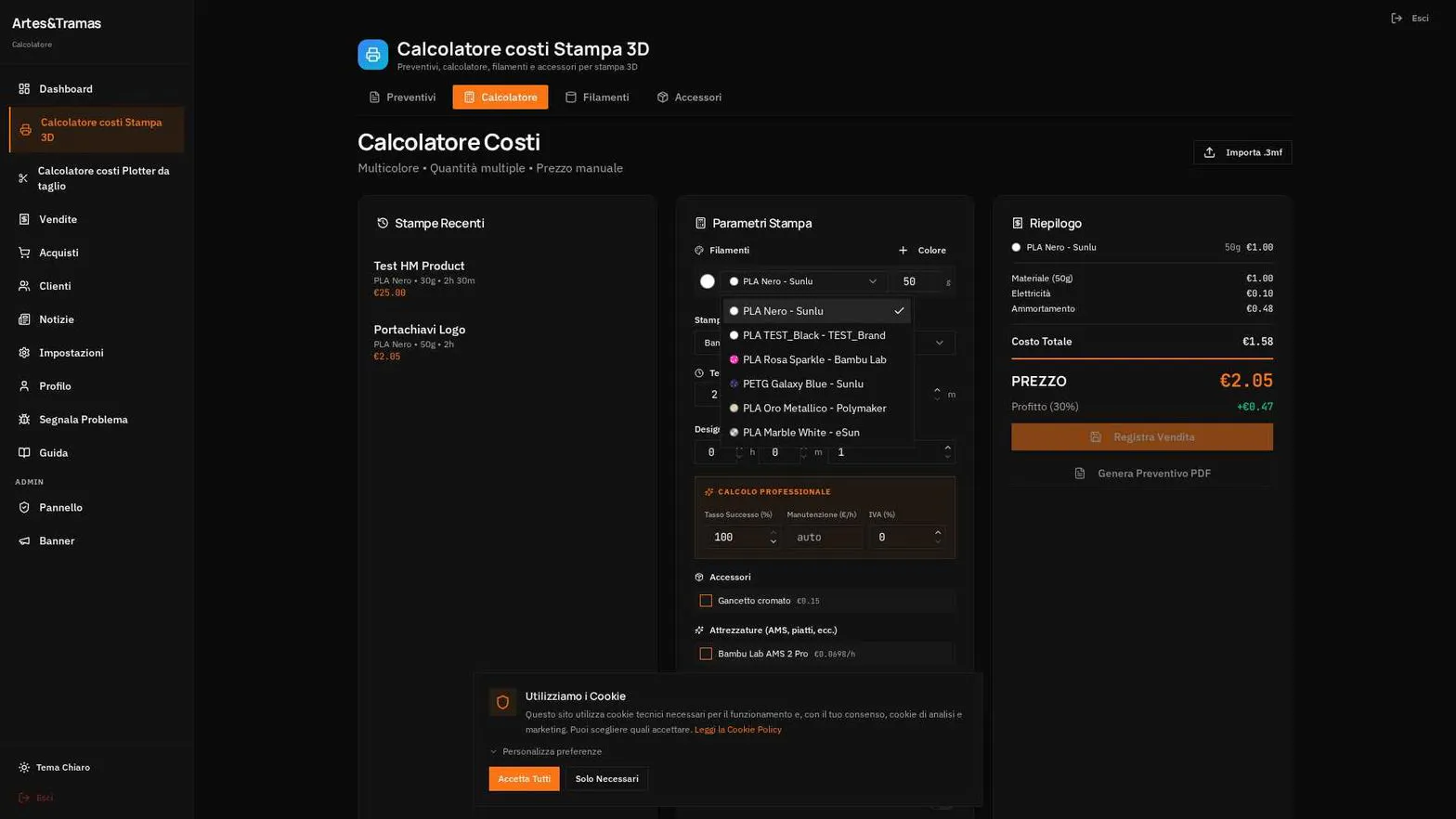
Task: Select the Calcolatore tab
Action: pos(500,97)
